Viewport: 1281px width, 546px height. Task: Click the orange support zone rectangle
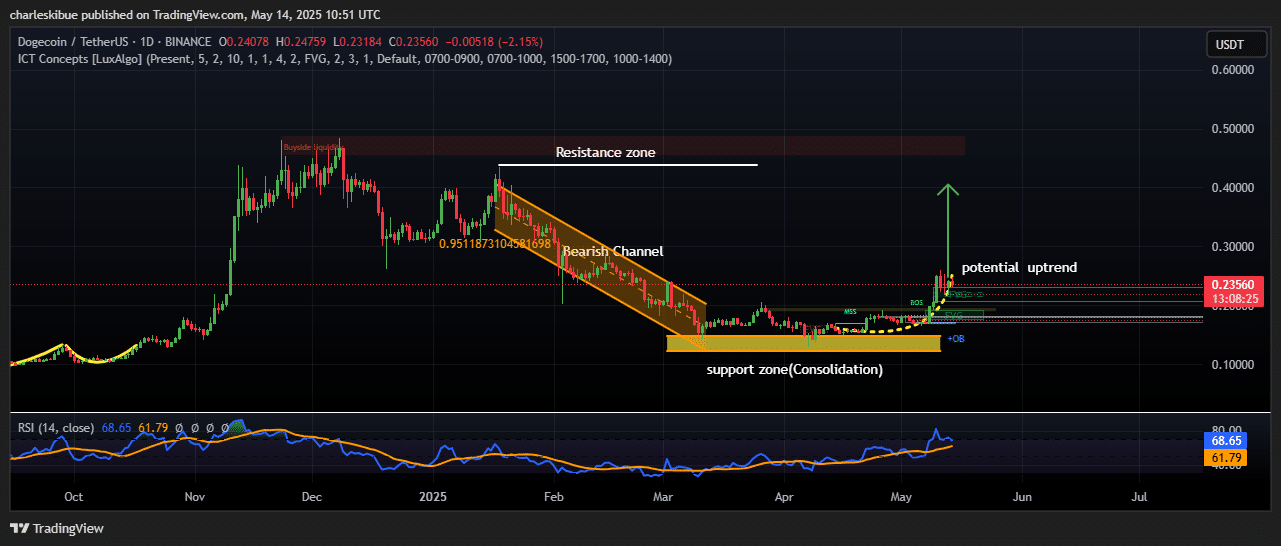point(804,343)
